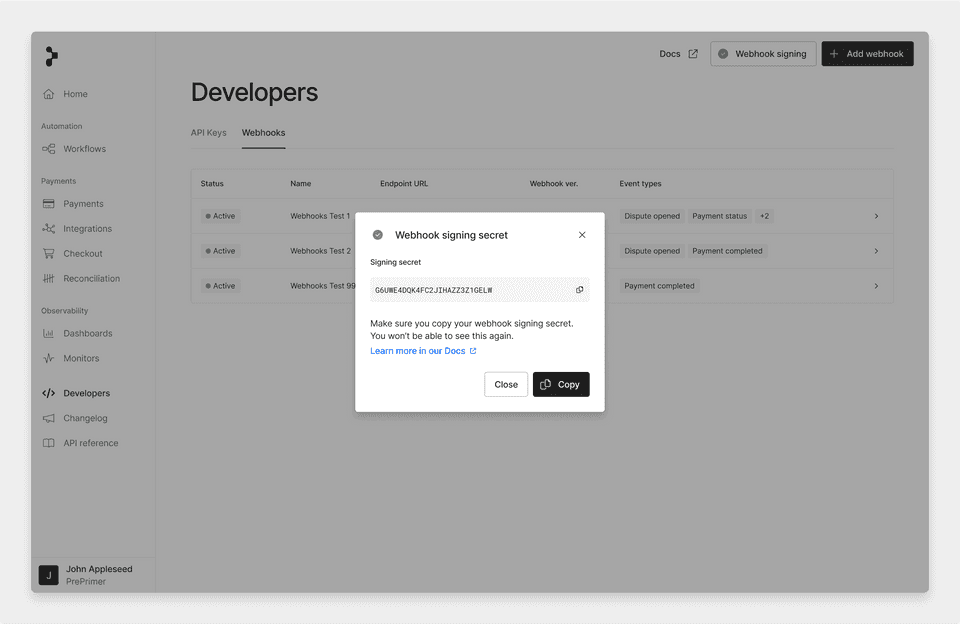Open the John Appleseed account name
960x624 pixels.
pos(99,569)
